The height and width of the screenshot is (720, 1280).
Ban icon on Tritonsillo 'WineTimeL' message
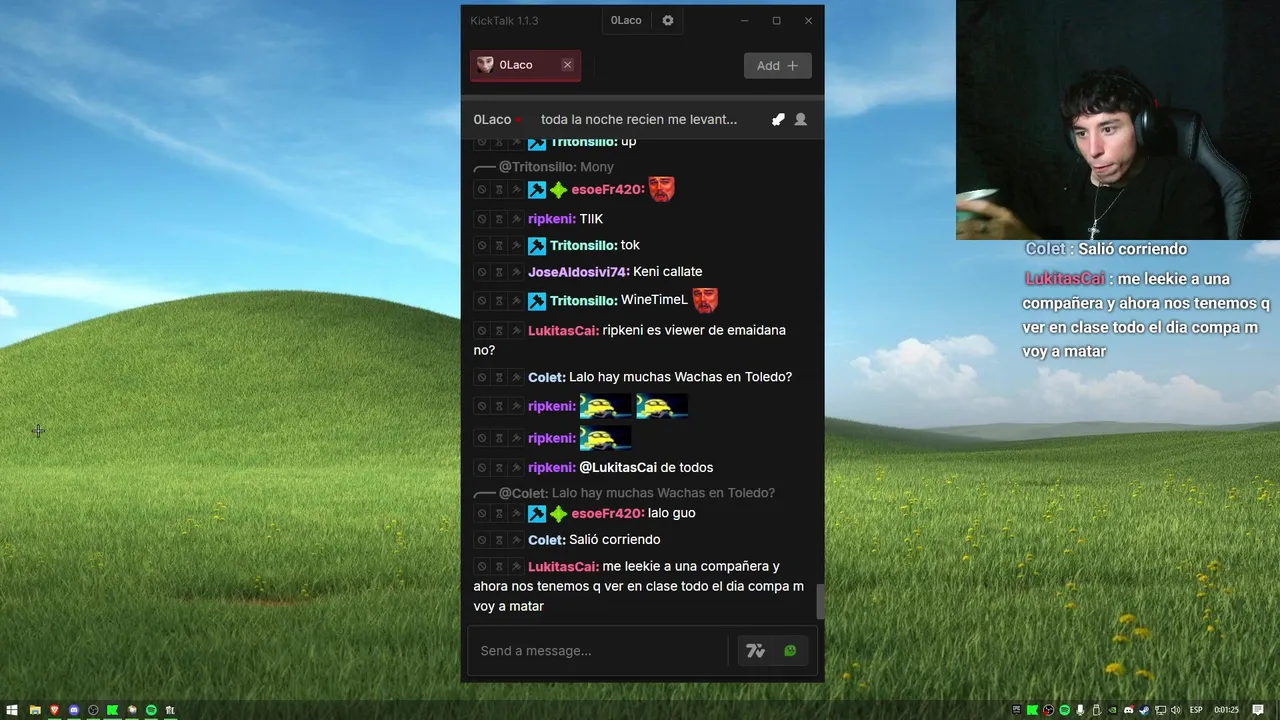tap(481, 301)
